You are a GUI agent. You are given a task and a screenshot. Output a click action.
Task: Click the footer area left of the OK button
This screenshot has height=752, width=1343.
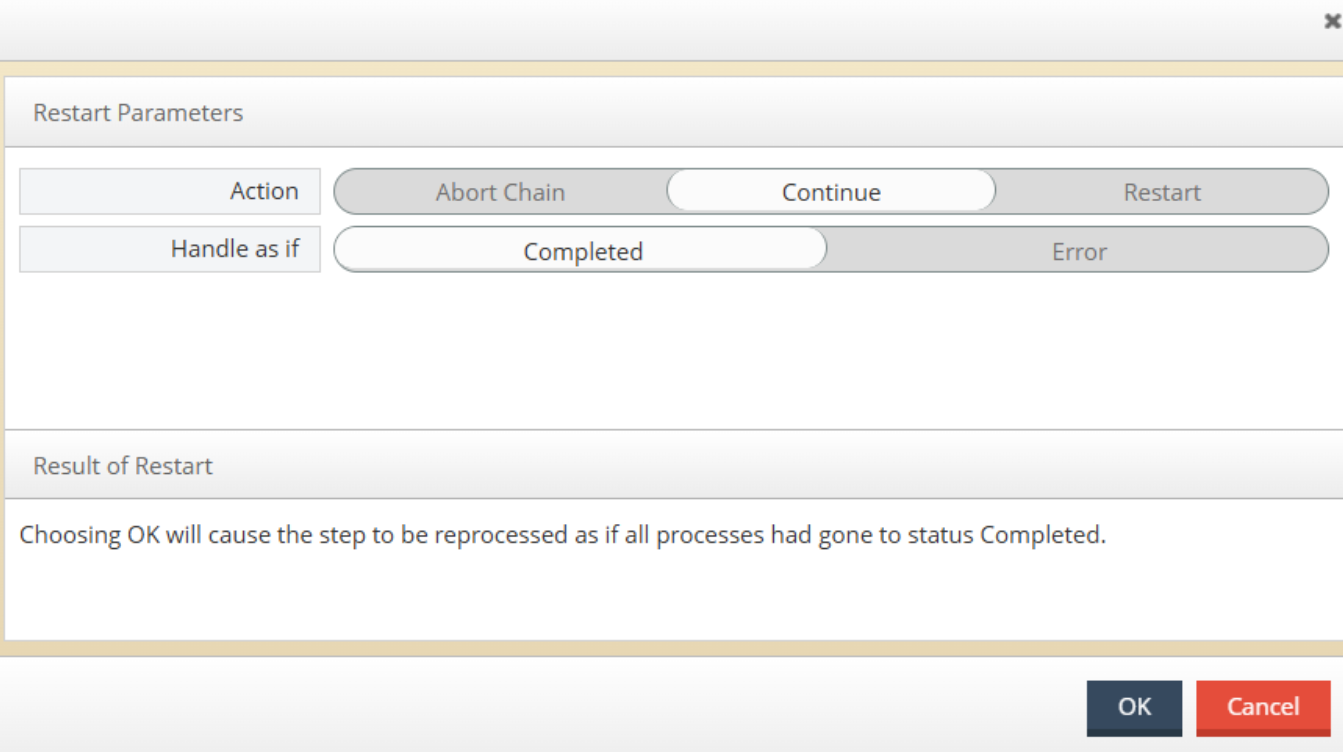540,706
